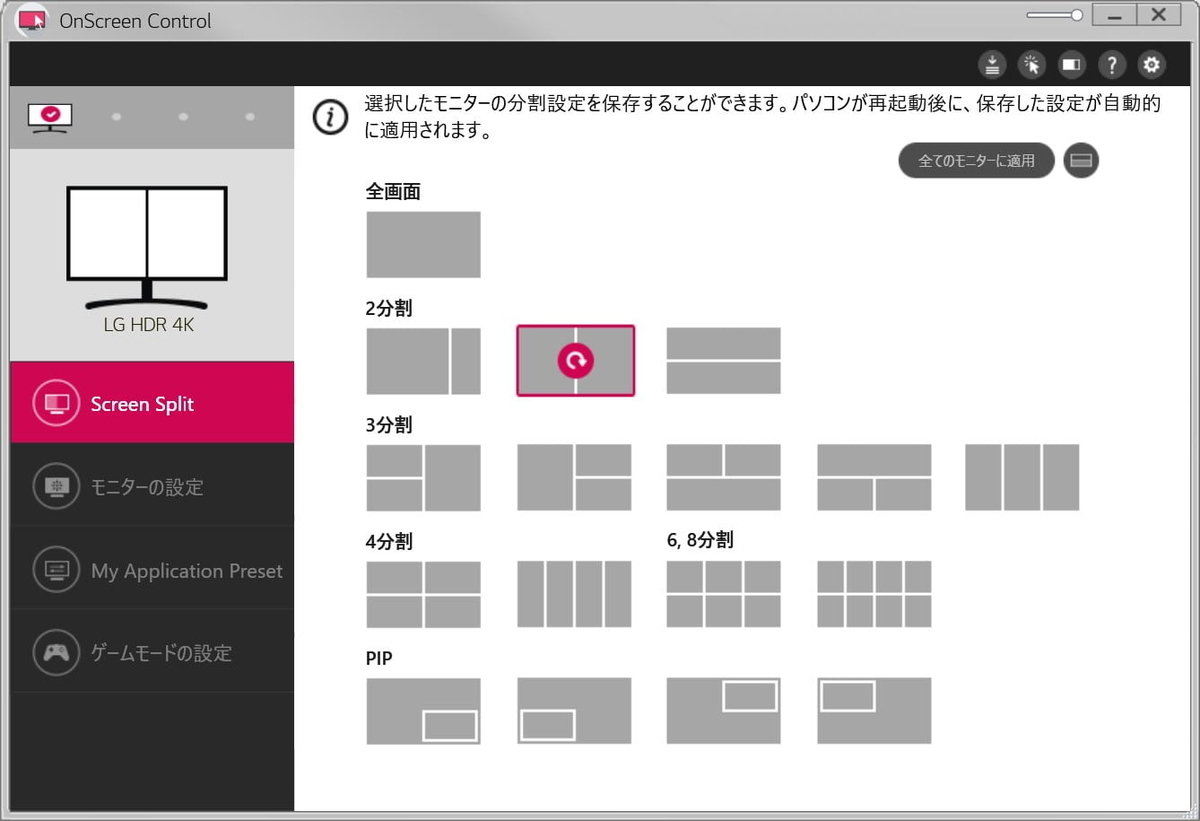Click the screen mode icon in top toolbar
The width and height of the screenshot is (1200, 821).
point(1071,65)
